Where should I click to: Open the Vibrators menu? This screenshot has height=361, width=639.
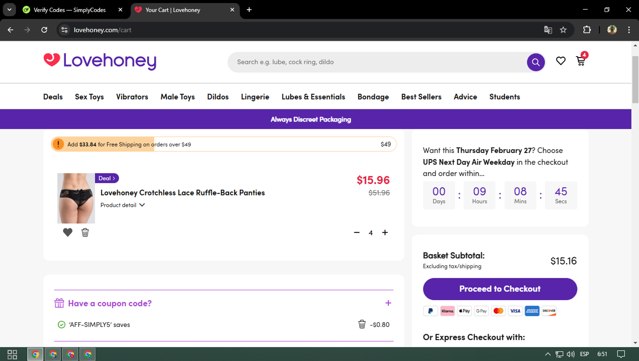[132, 97]
